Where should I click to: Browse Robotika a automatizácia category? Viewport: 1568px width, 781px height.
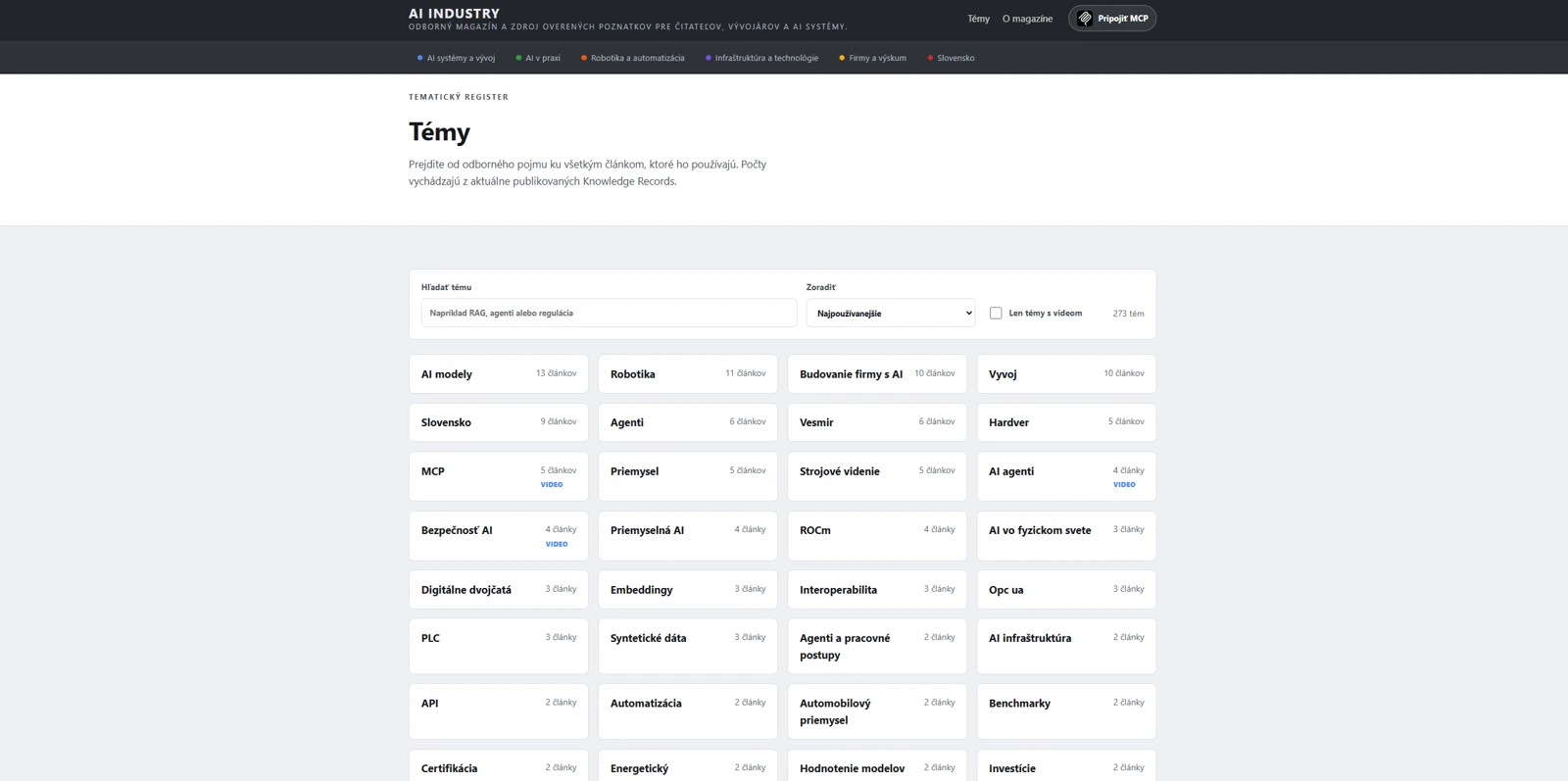click(632, 58)
